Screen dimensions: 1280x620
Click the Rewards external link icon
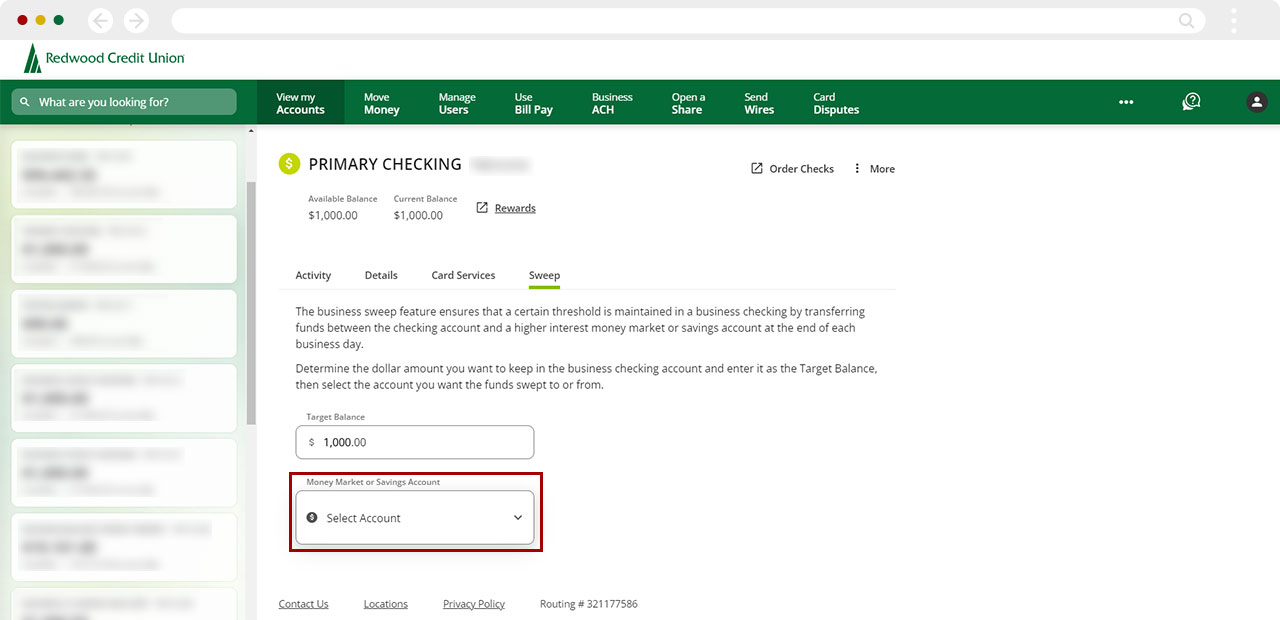coord(482,208)
